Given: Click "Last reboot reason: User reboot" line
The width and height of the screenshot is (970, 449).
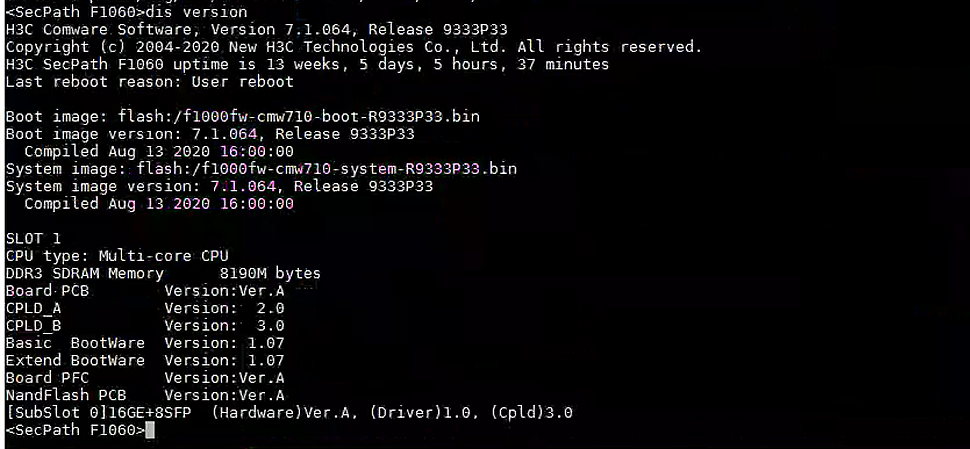Looking at the screenshot, I should pyautogui.click(x=150, y=81).
